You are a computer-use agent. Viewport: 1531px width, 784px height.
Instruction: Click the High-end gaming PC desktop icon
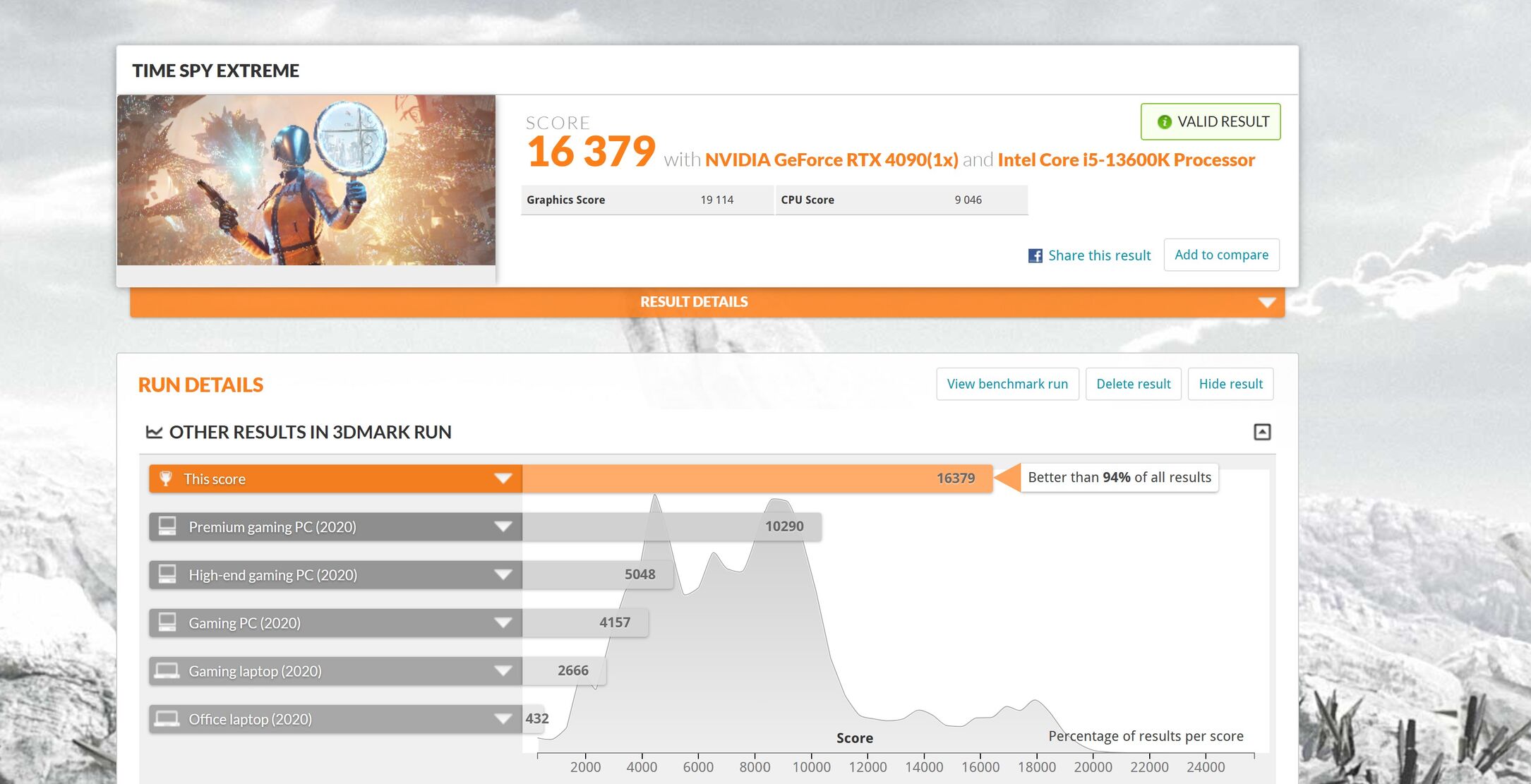(167, 574)
